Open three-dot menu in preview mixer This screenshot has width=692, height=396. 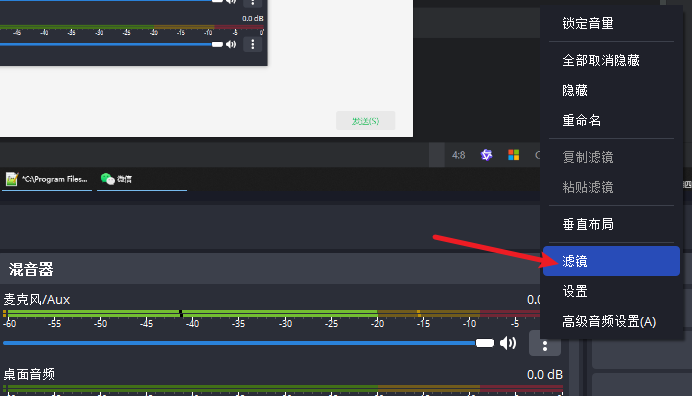click(252, 44)
